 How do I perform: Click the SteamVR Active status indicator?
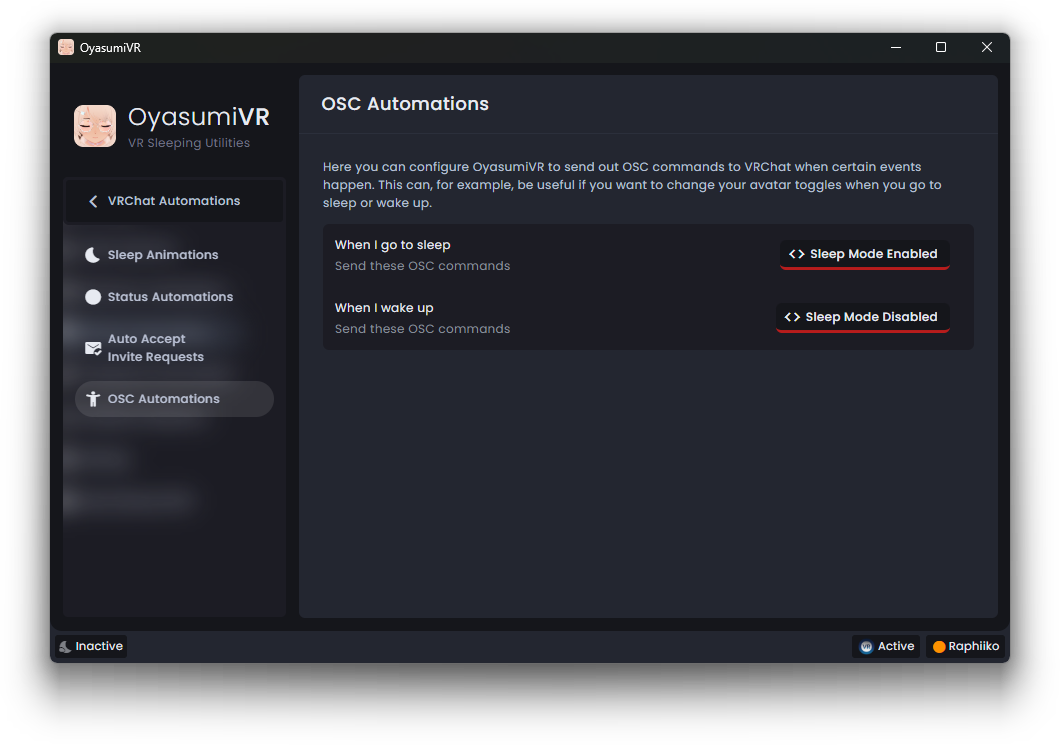coord(886,646)
